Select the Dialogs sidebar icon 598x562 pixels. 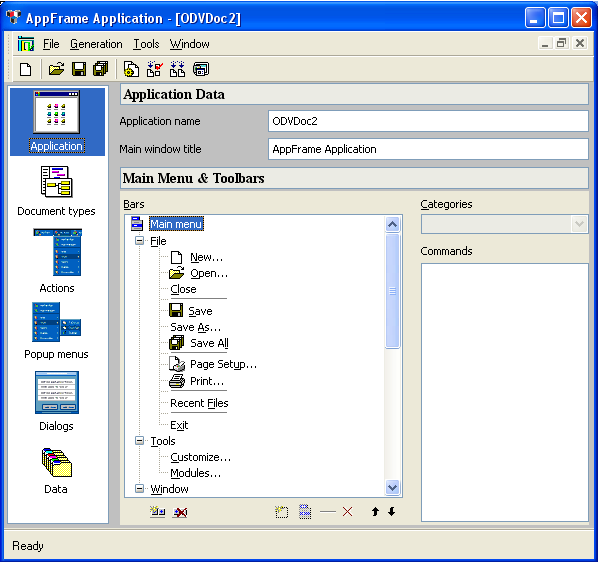point(56,401)
